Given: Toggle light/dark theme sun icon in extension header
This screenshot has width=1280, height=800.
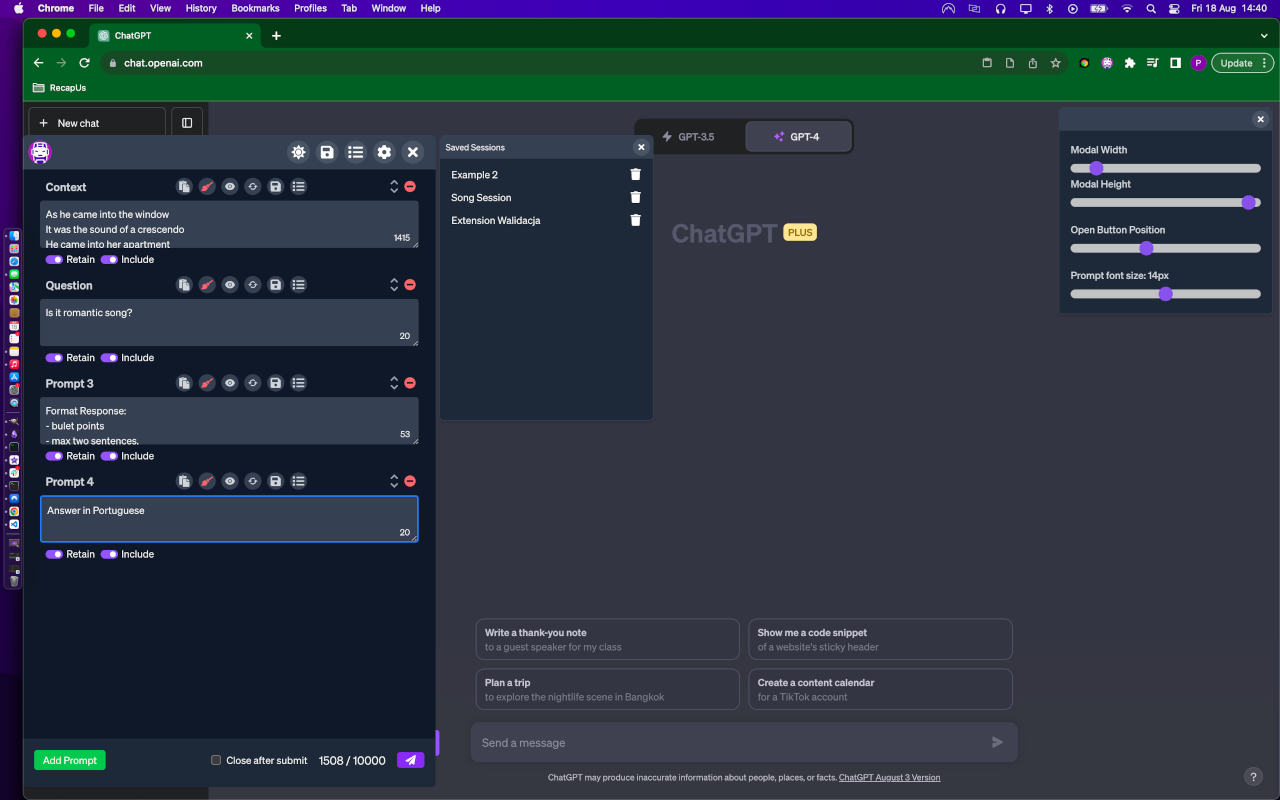Looking at the screenshot, I should (x=298, y=152).
